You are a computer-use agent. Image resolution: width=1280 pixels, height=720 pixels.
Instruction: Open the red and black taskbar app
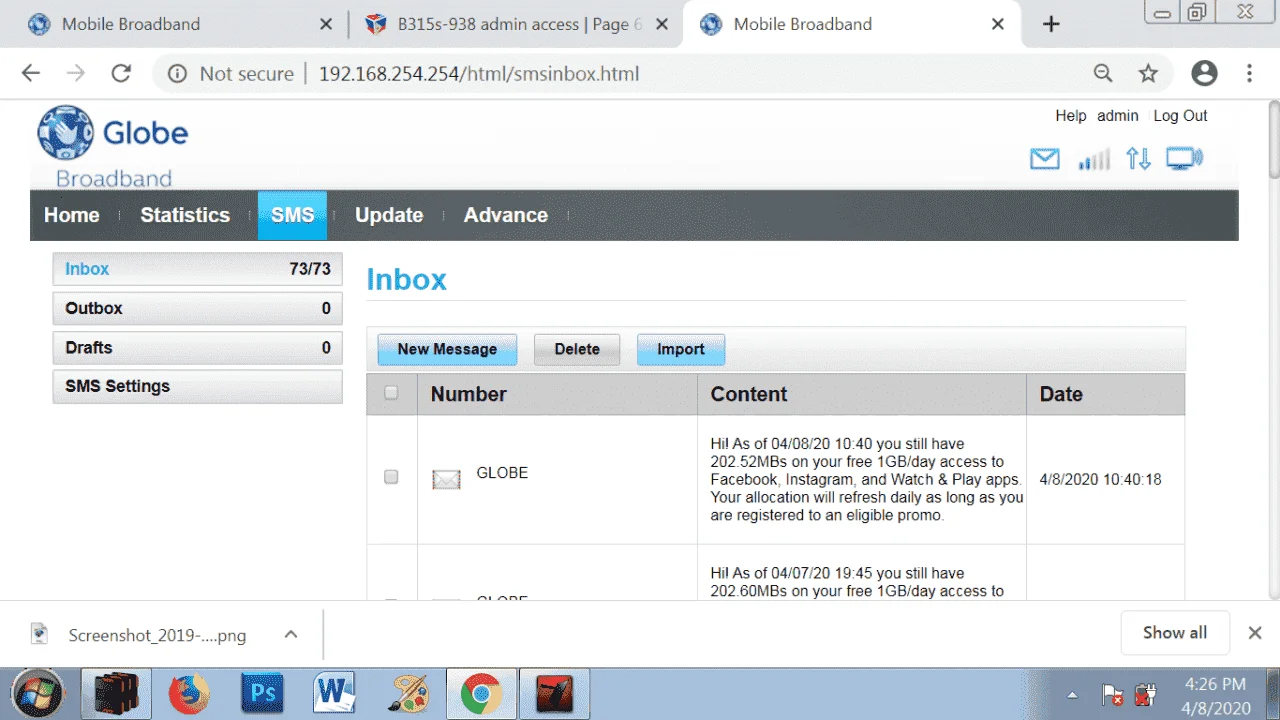point(555,694)
